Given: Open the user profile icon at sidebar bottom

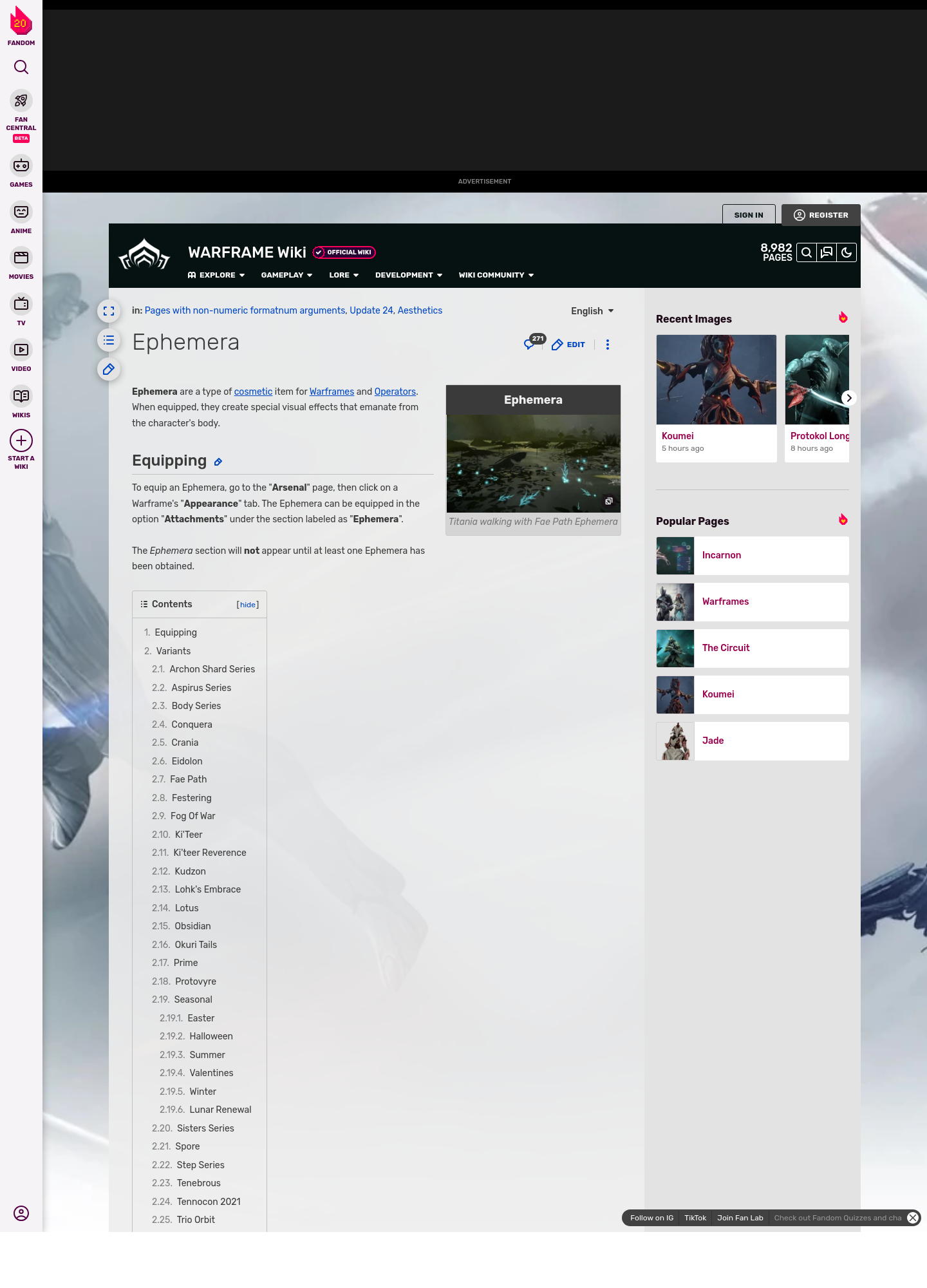Looking at the screenshot, I should click(x=21, y=1213).
